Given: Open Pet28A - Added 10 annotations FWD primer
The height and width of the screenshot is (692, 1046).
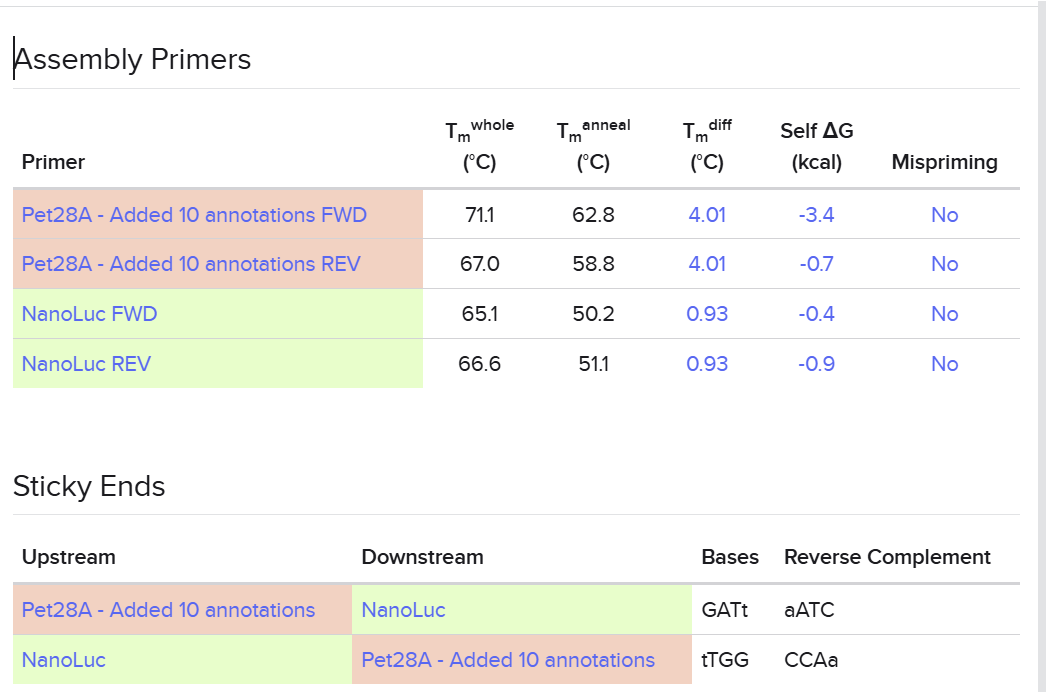Looking at the screenshot, I should click(x=194, y=215).
